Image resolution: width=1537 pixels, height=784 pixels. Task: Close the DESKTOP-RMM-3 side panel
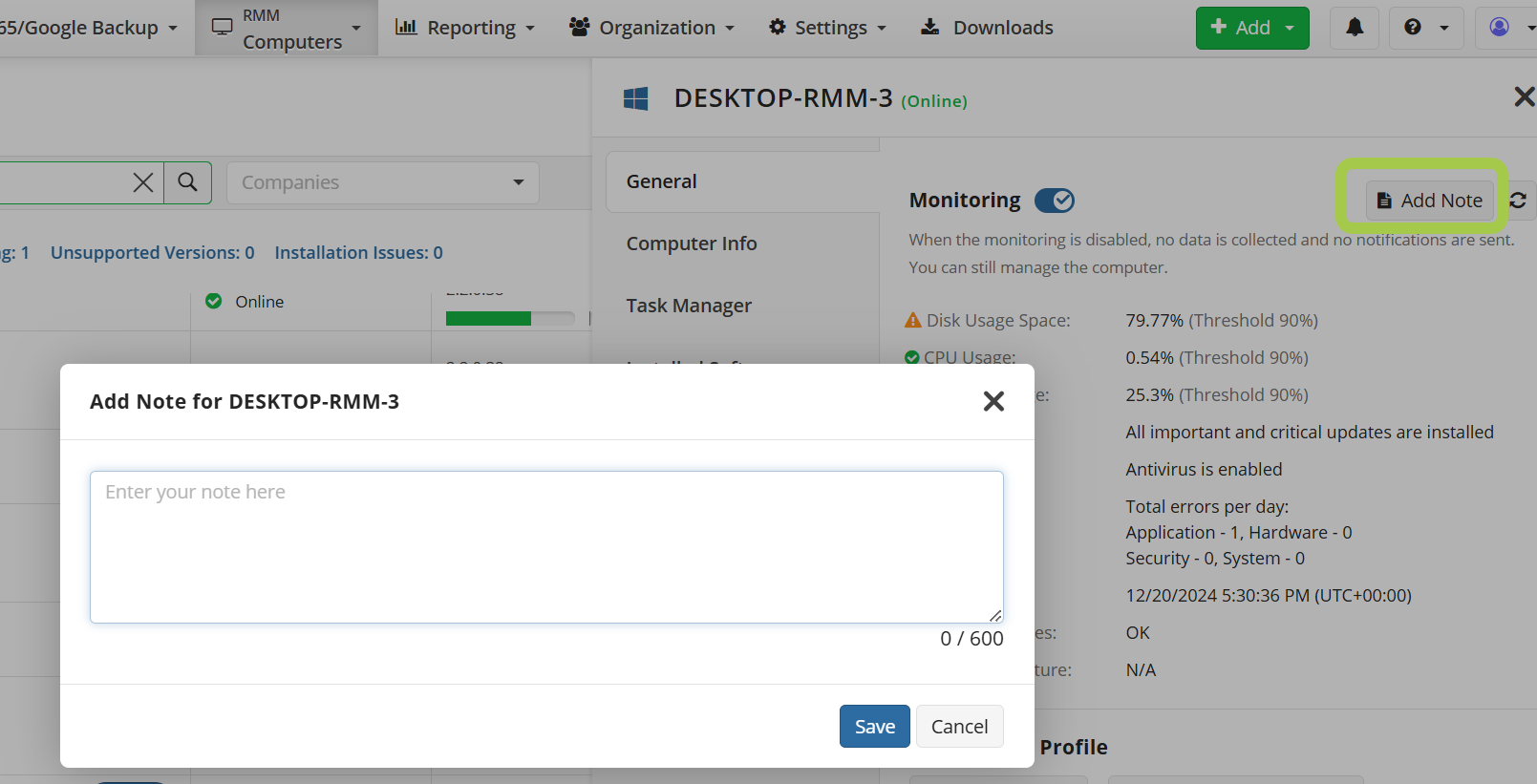point(1524,96)
